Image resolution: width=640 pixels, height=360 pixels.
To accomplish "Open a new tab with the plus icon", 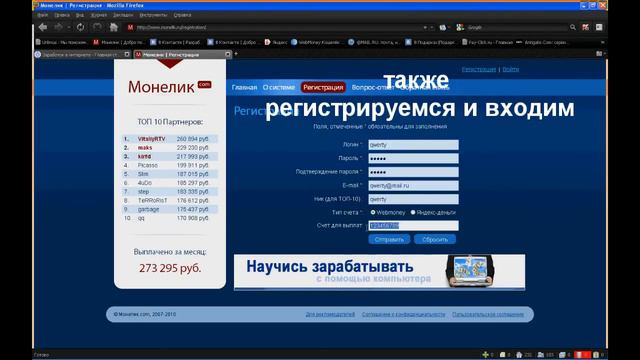I will click(236, 54).
